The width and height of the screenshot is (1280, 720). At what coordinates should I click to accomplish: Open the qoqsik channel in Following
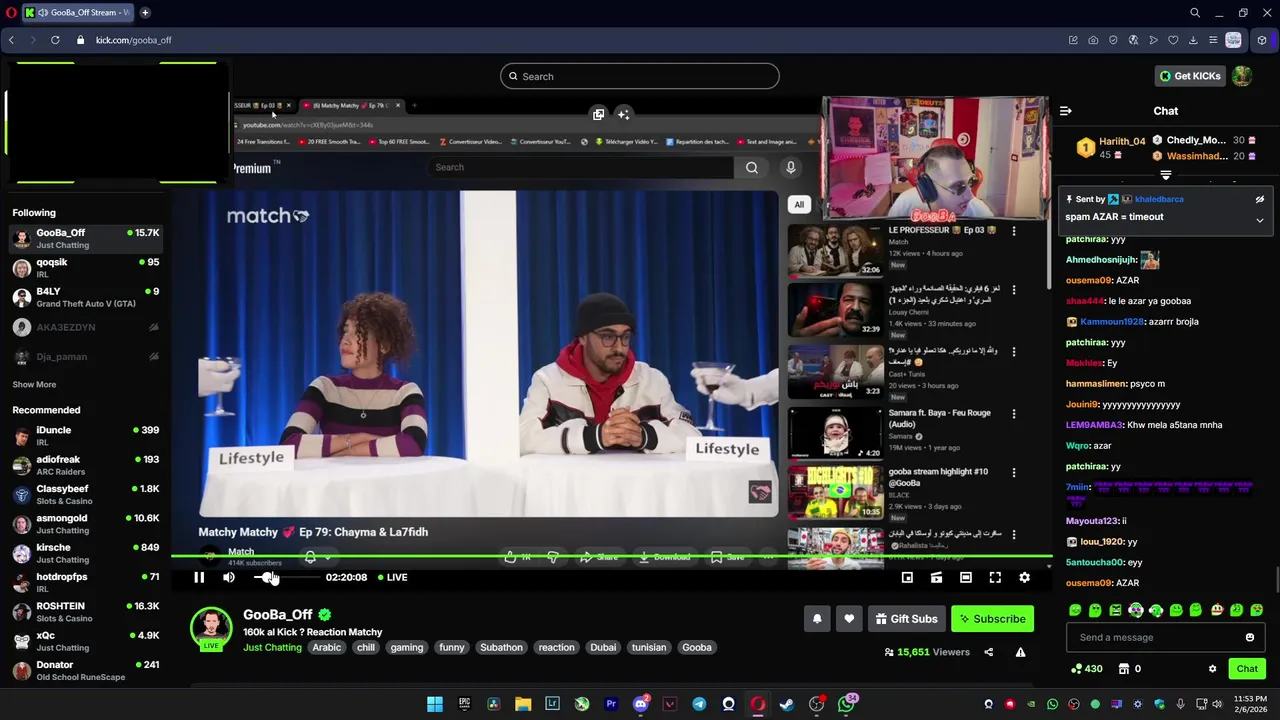85,268
